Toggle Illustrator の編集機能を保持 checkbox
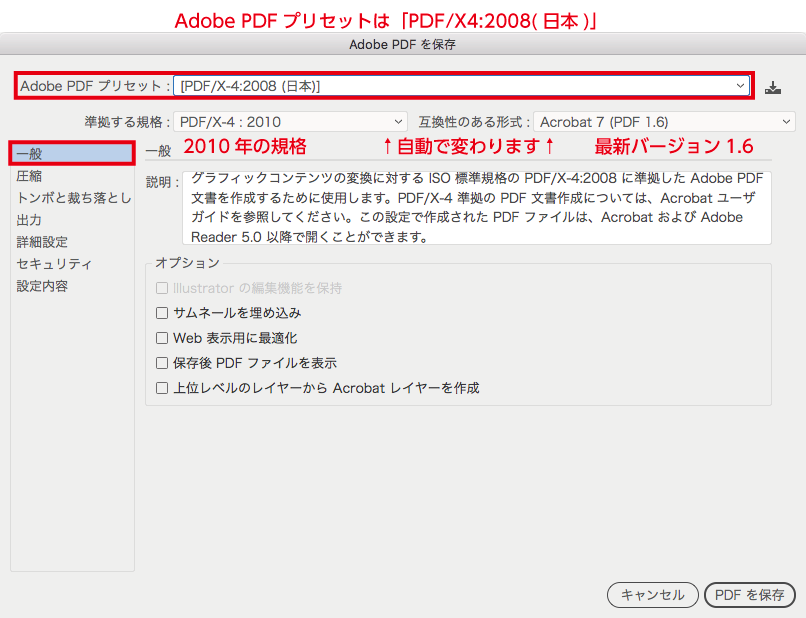 tap(162, 288)
